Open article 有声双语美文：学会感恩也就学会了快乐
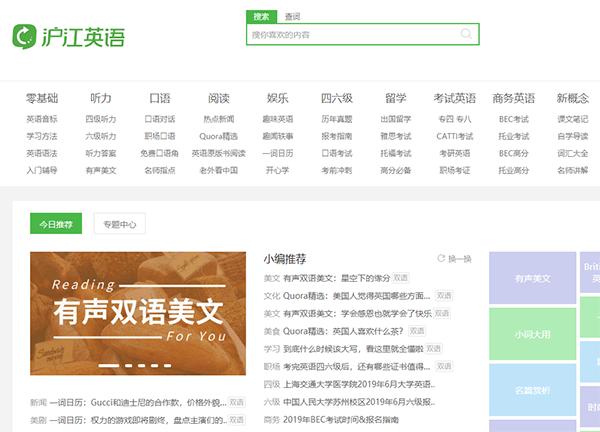The image size is (600, 432). pos(357,313)
